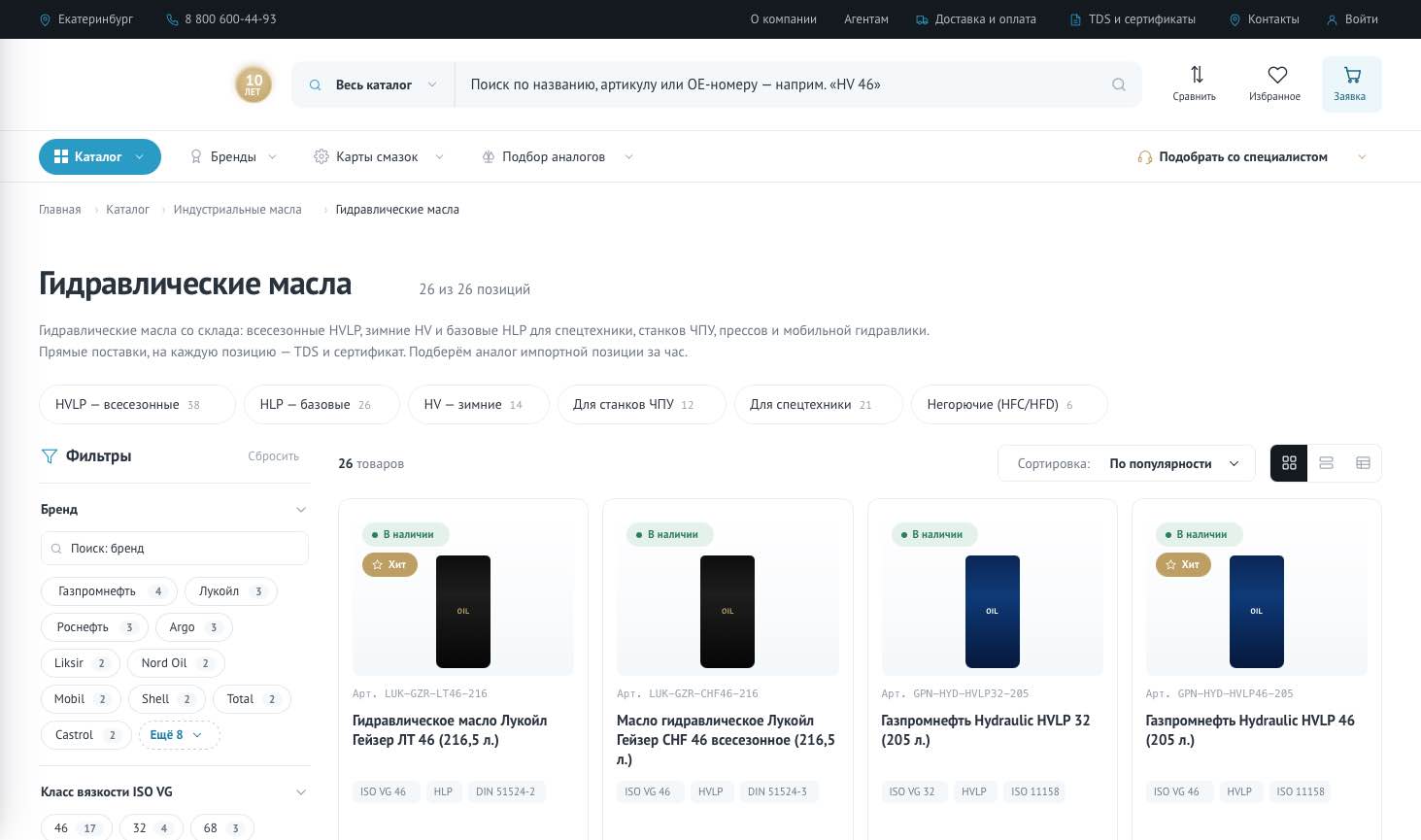Switch to table view

[x=1363, y=463]
